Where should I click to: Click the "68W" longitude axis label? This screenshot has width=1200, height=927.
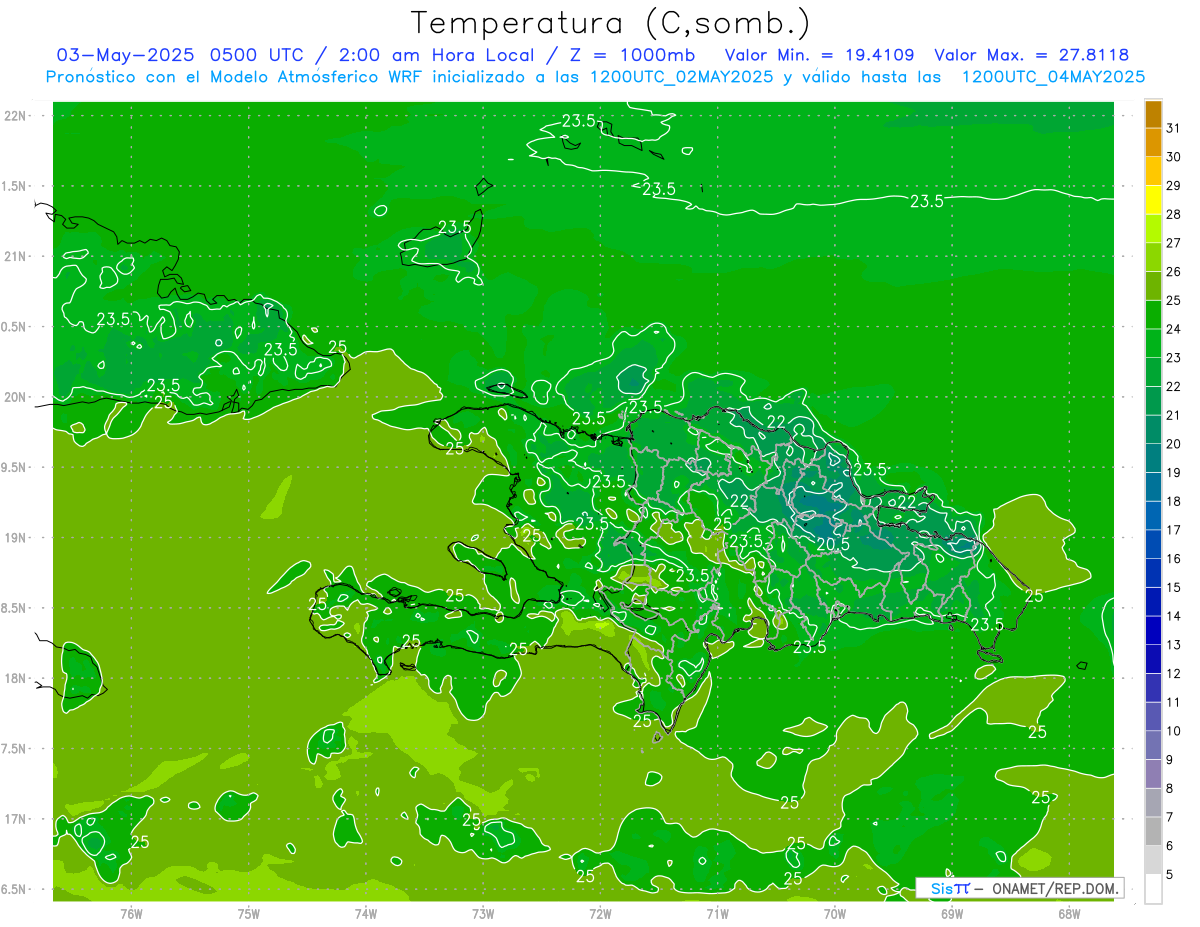pos(1069,913)
